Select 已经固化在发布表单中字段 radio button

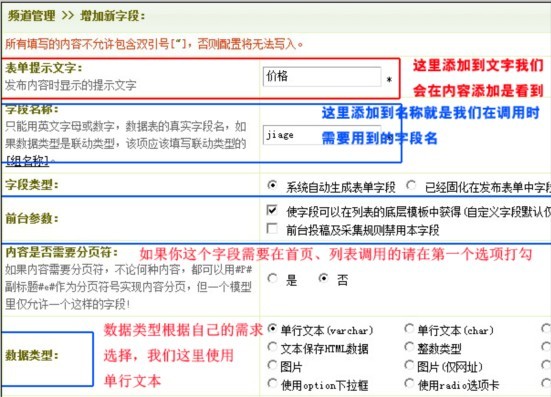pyautogui.click(x=411, y=185)
